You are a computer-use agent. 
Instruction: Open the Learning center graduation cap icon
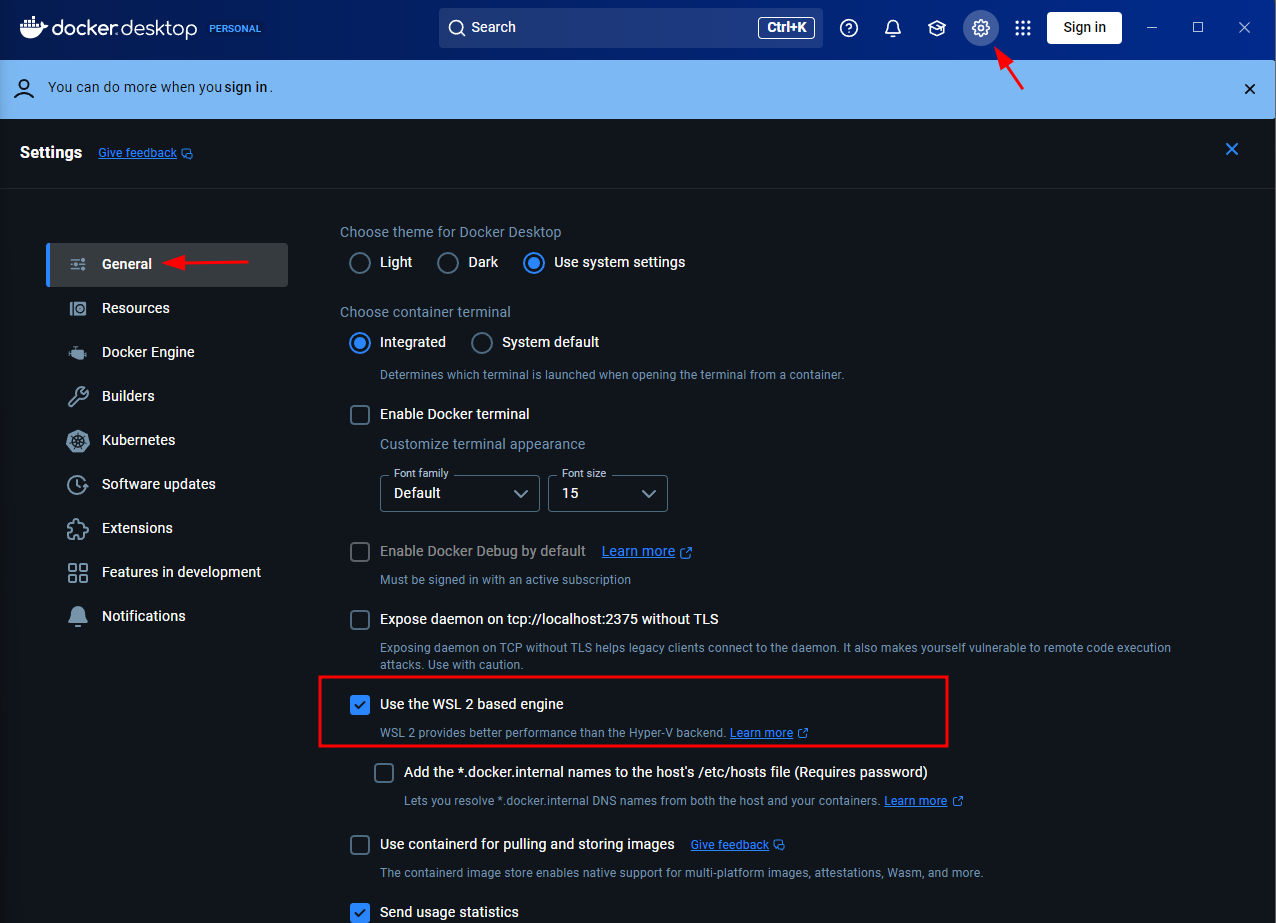pos(937,28)
